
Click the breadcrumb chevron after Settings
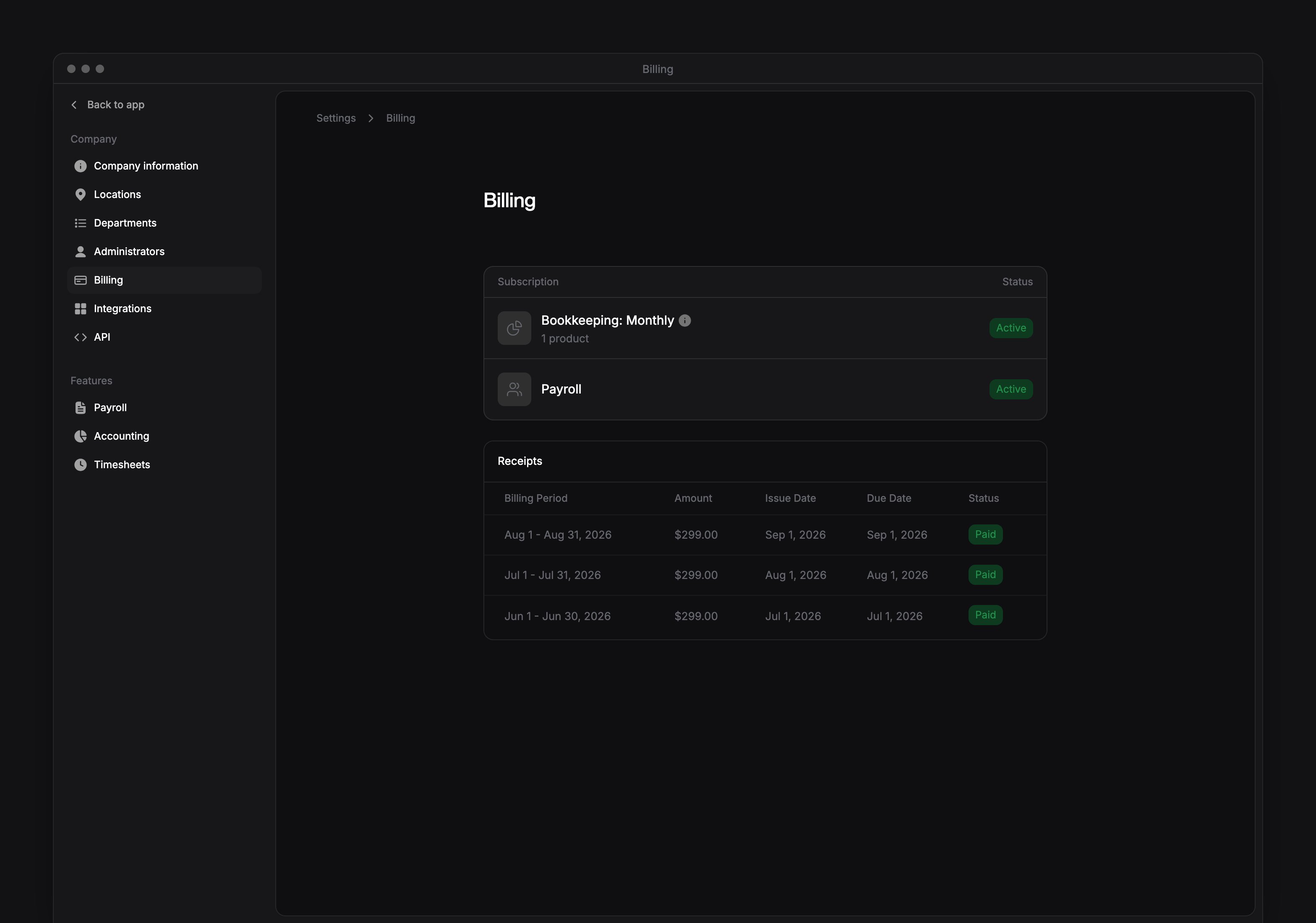(x=371, y=118)
